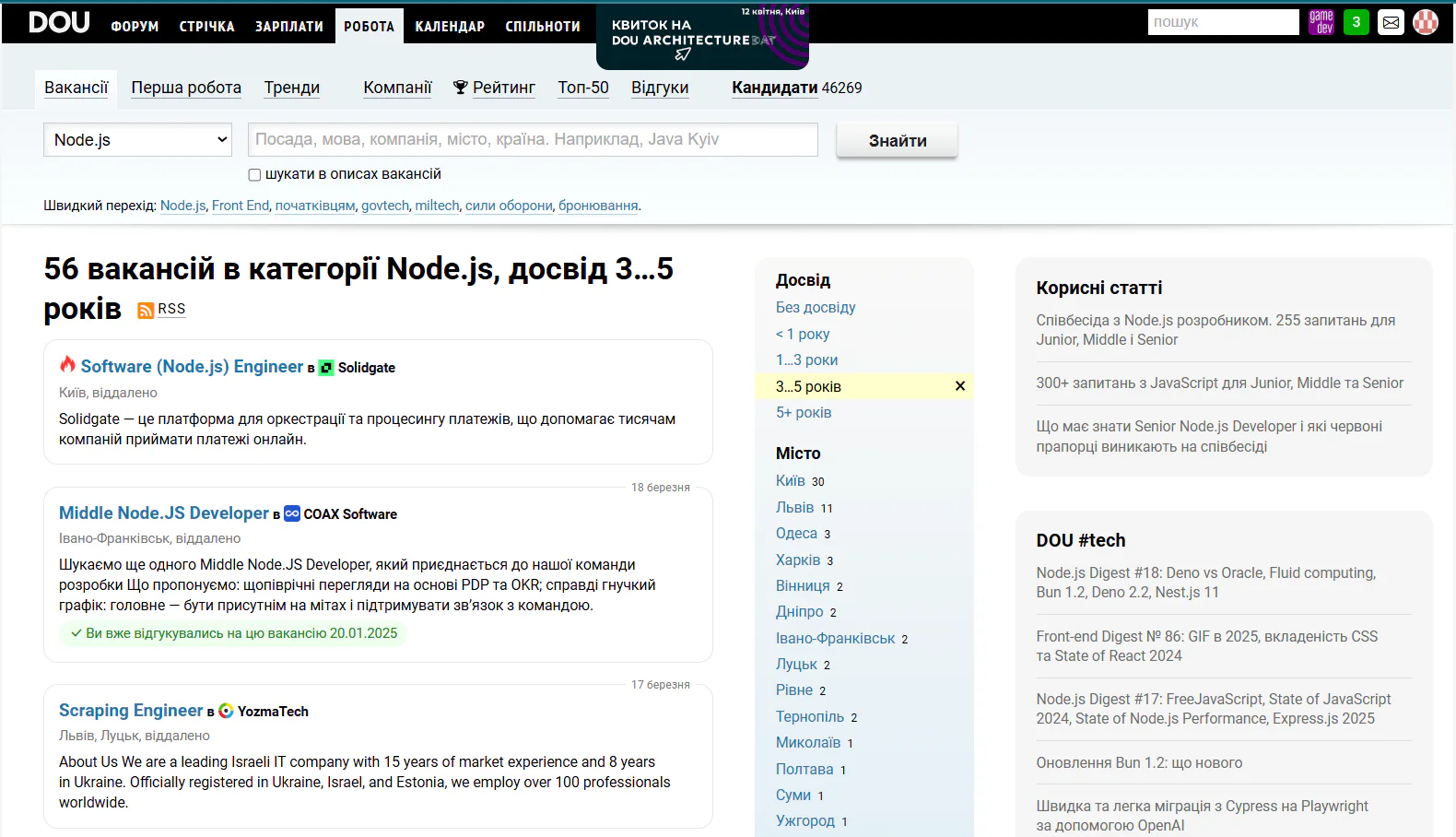This screenshot has width=1456, height=837.
Task: Click the trophy icon next to Рейтинг
Action: coord(461,88)
